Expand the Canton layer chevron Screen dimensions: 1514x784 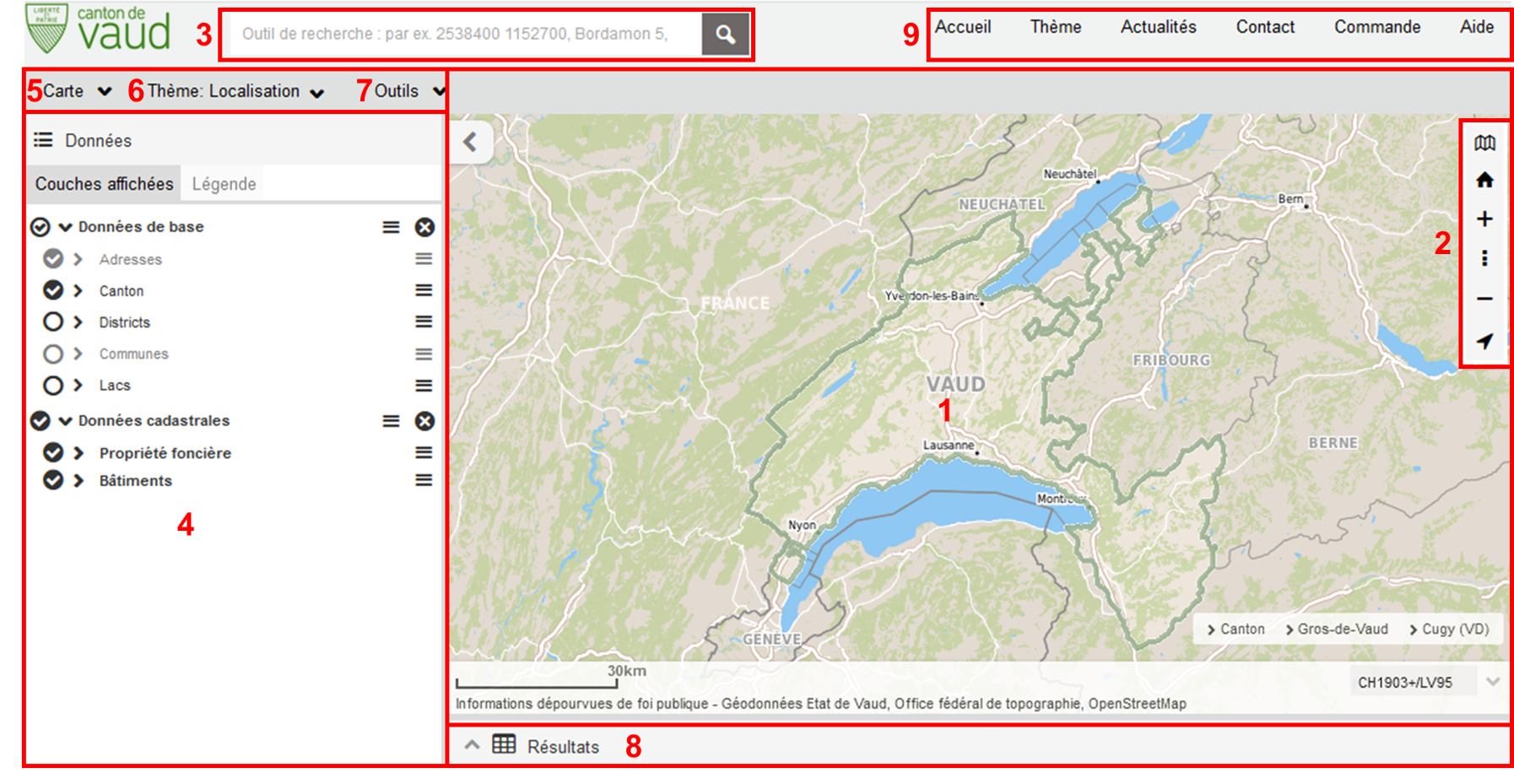[78, 290]
